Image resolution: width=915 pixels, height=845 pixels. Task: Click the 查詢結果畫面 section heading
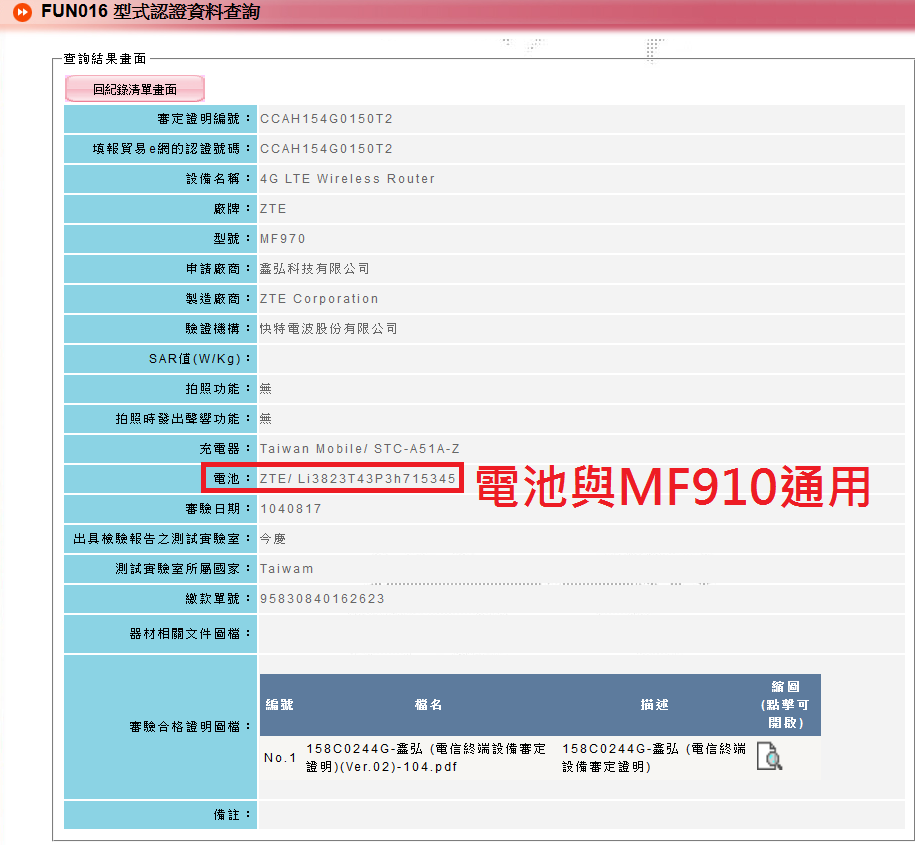pos(105,58)
